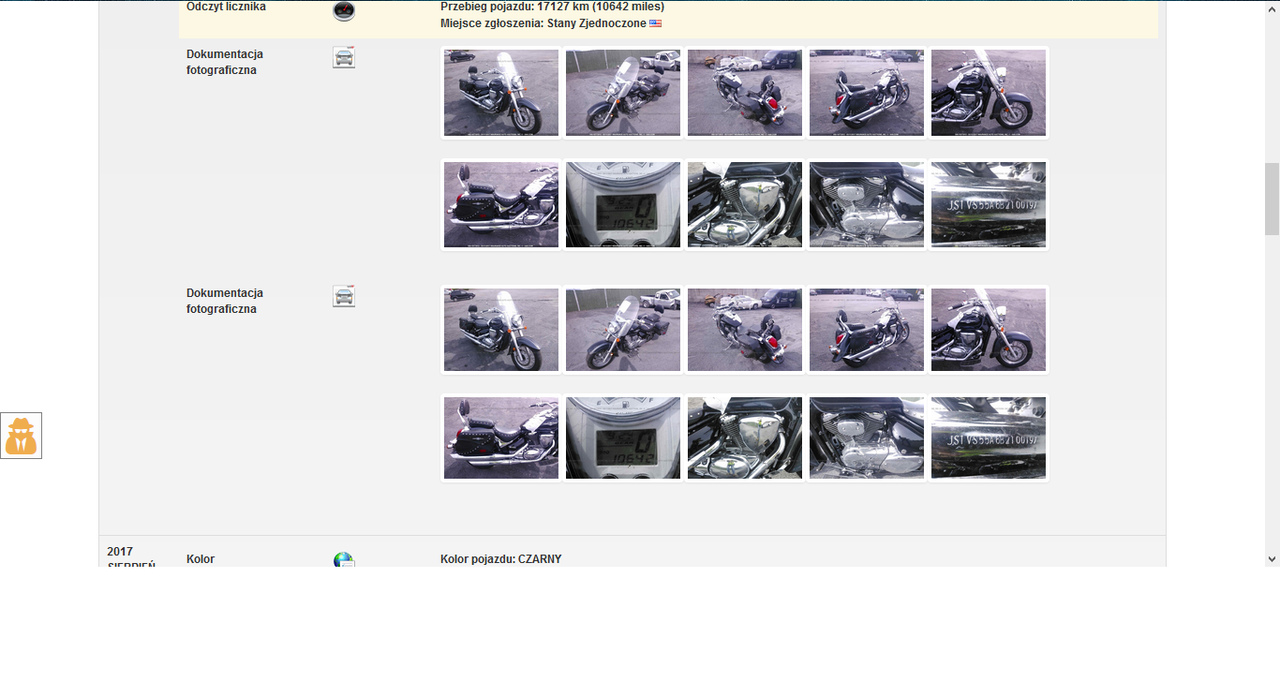1280x682 pixels.
Task: Open fourth thumbnail in the bottom photo row
Action: point(866,438)
